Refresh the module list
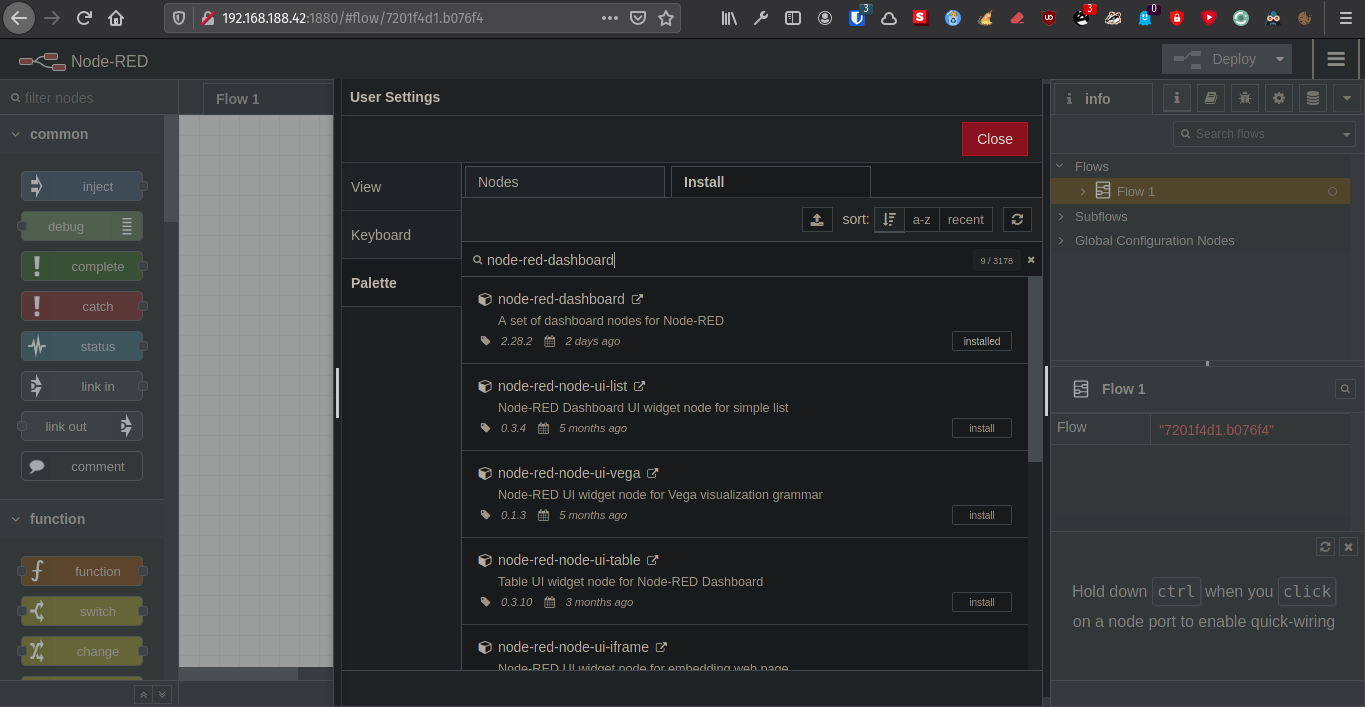The width and height of the screenshot is (1365, 707). click(1017, 220)
